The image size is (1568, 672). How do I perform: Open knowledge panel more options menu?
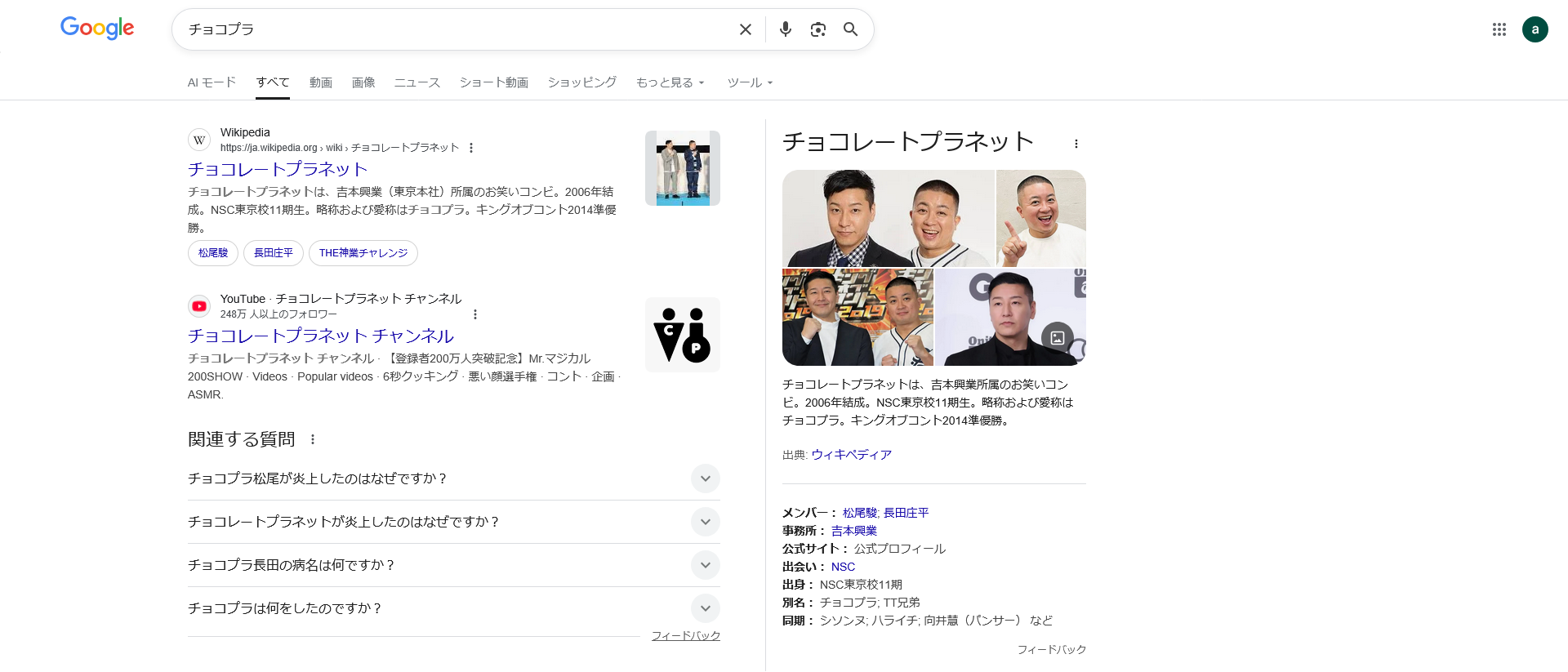(x=1076, y=144)
